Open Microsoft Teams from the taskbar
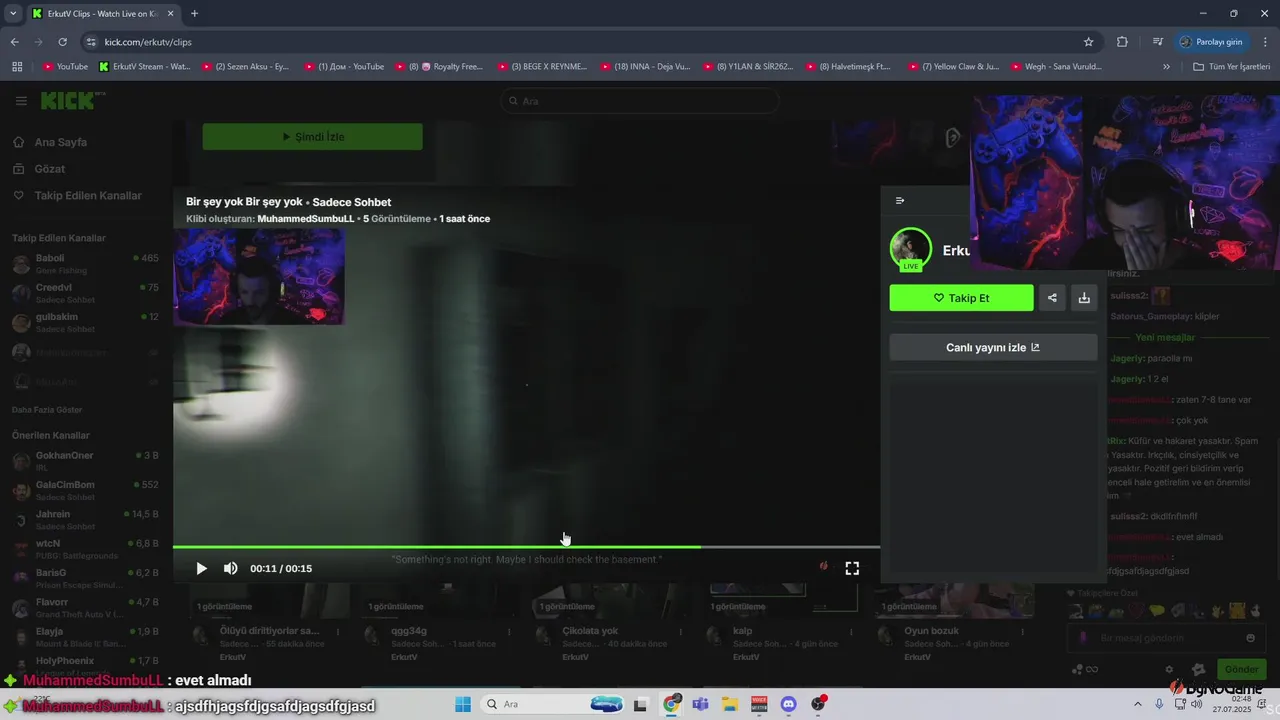 point(701,704)
